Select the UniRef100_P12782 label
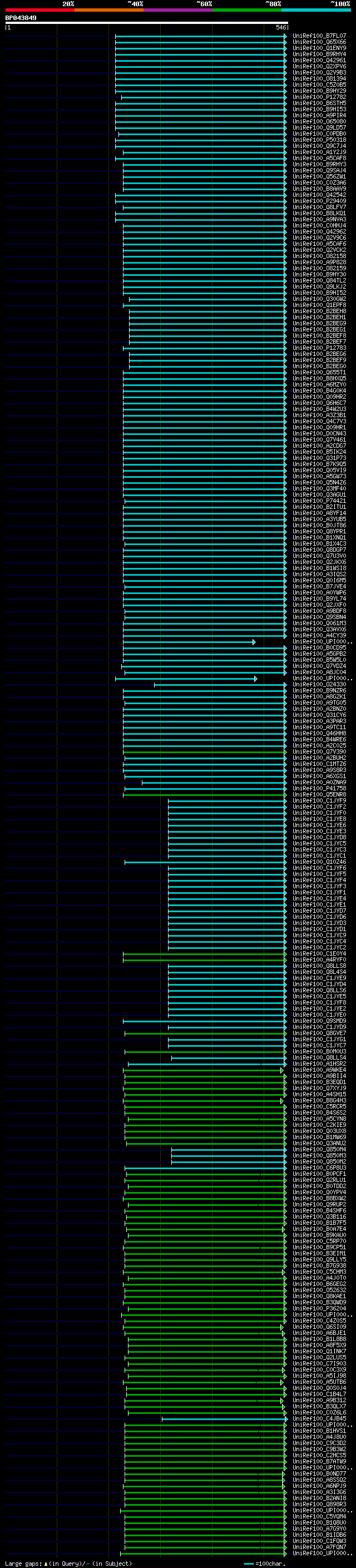Screen dimensions: 356x1568 [319, 97]
